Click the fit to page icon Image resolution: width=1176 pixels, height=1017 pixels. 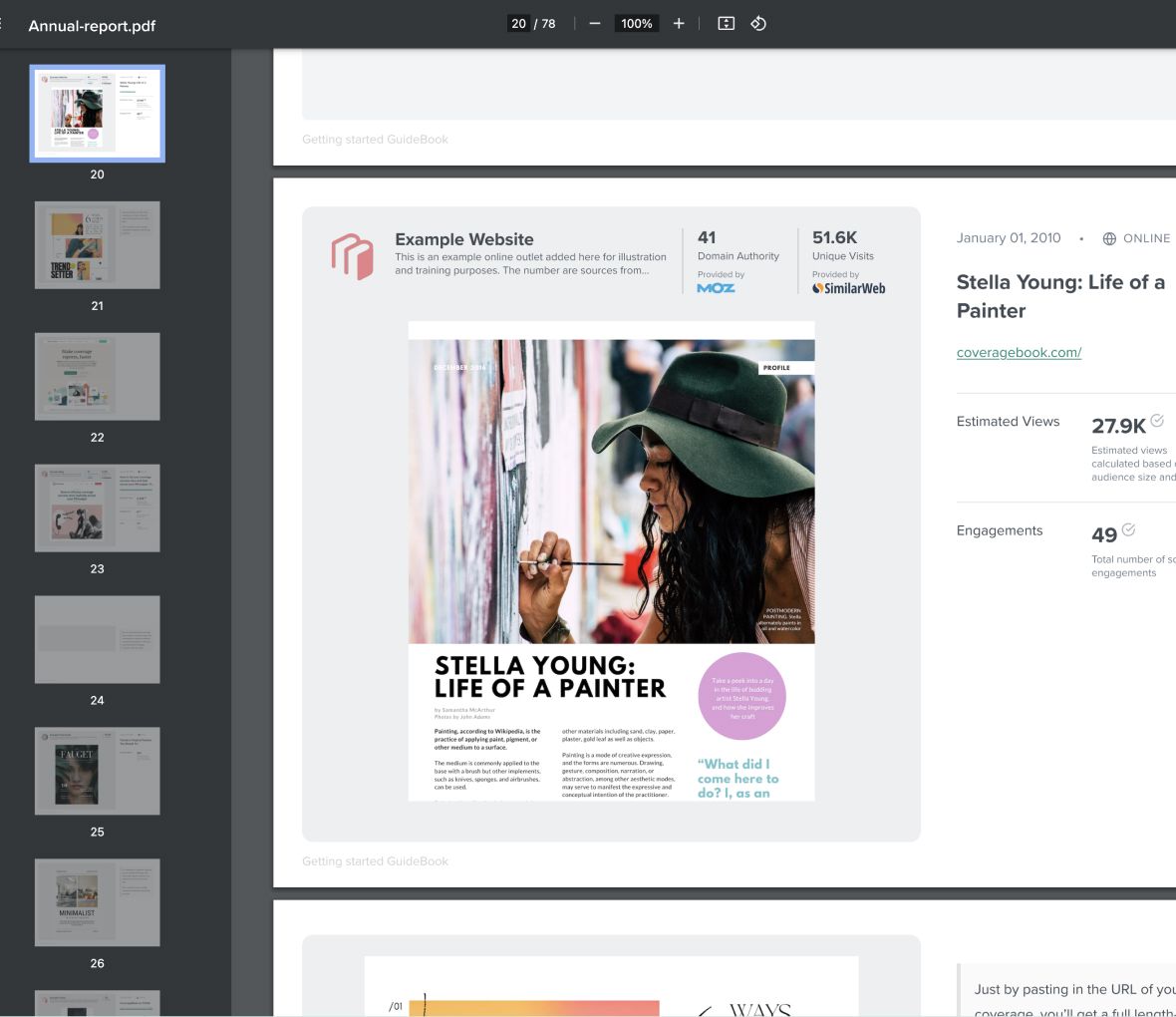(x=726, y=23)
